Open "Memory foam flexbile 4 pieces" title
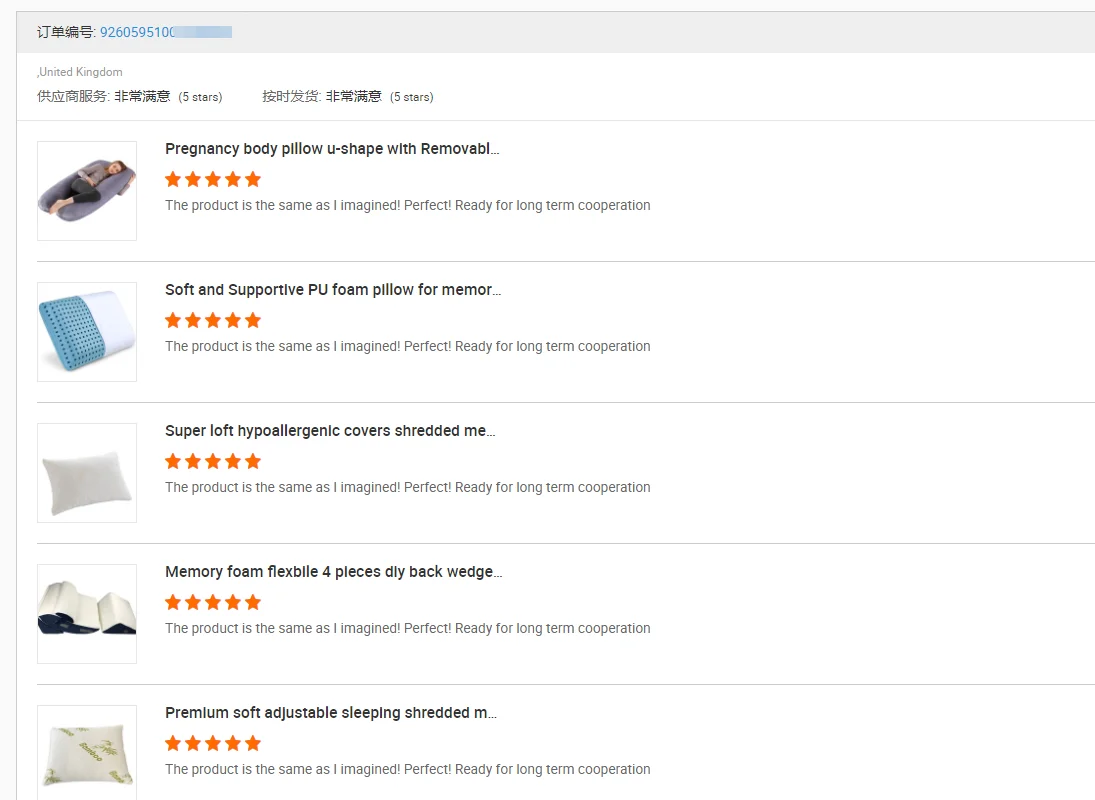Screen dimensions: 1095x800 (333, 572)
